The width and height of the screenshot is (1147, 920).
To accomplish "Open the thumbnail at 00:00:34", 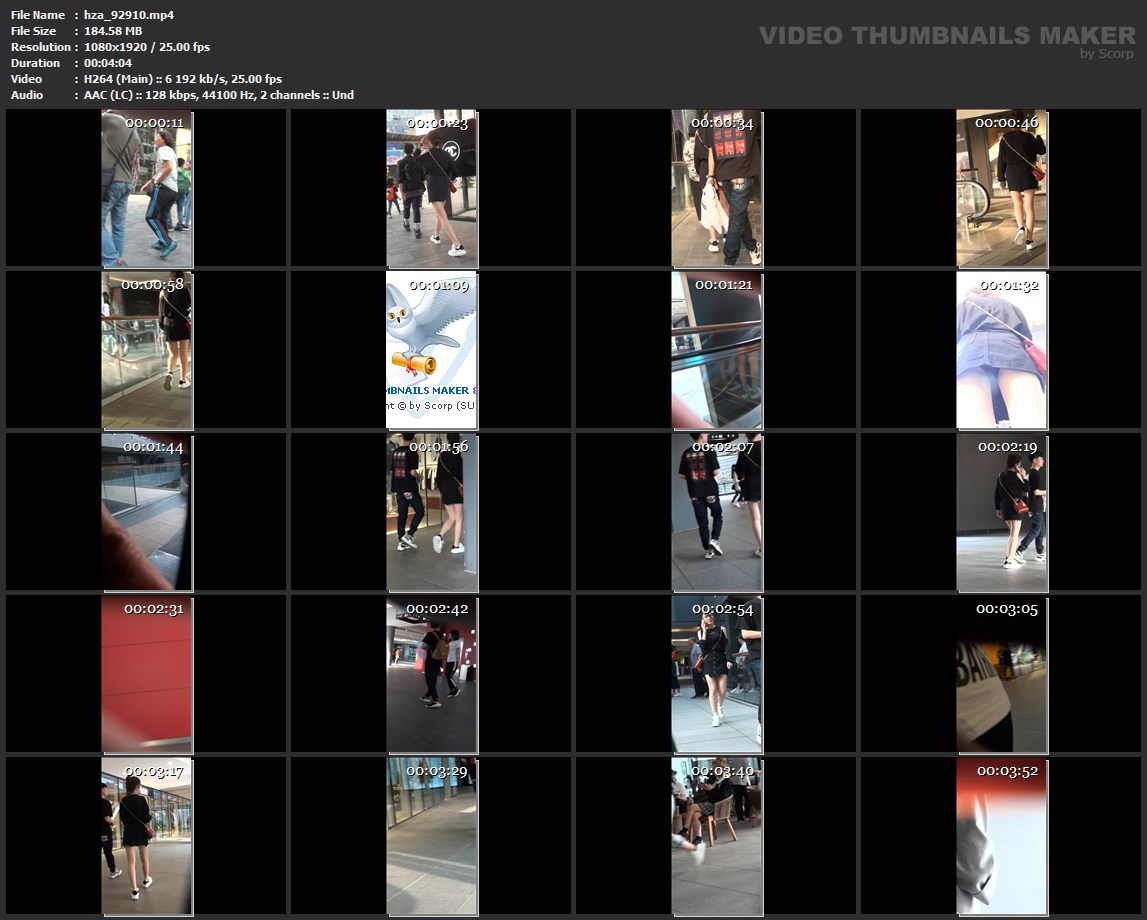I will coord(716,188).
